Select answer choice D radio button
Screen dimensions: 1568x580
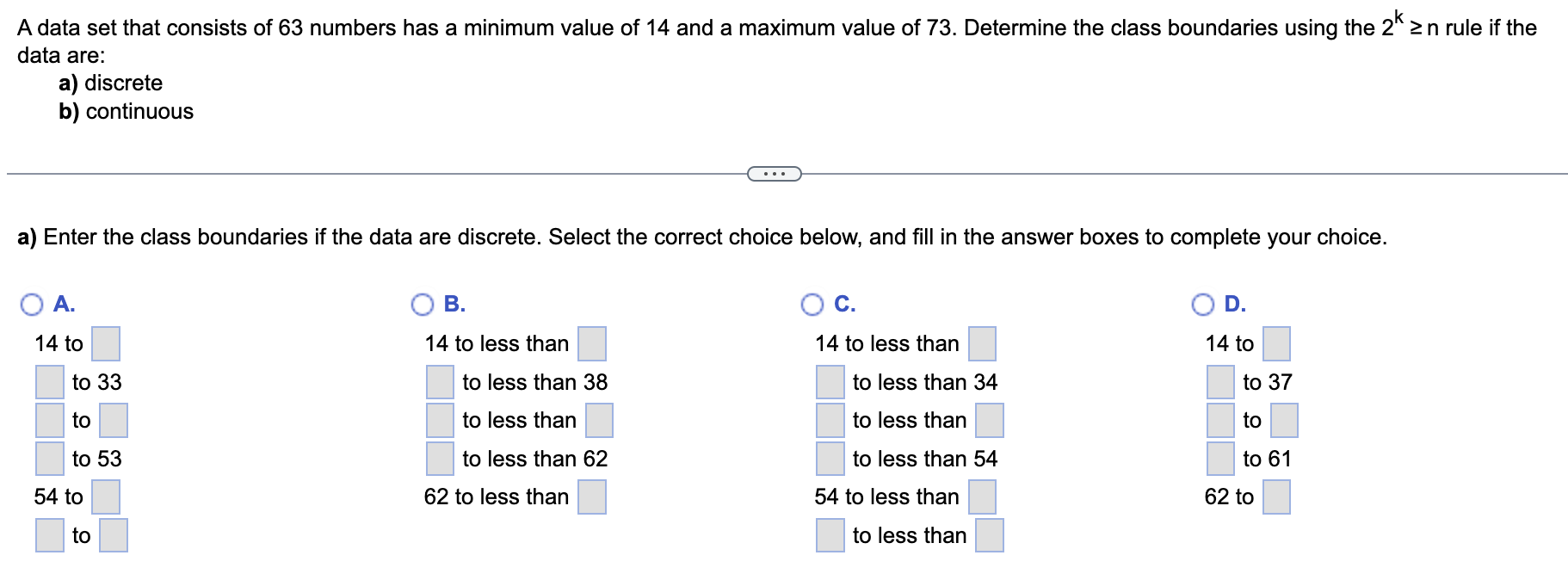coord(1203,305)
